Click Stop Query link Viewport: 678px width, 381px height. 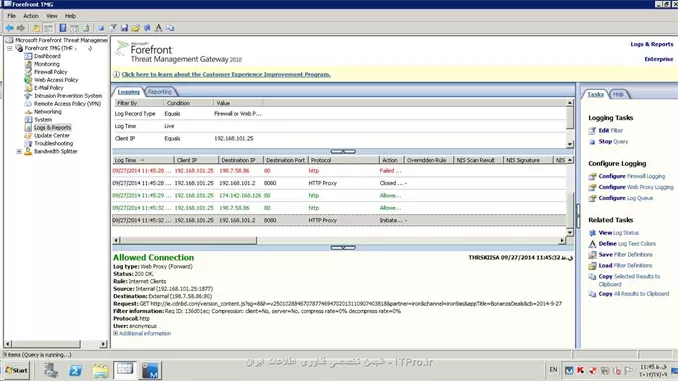pos(613,141)
